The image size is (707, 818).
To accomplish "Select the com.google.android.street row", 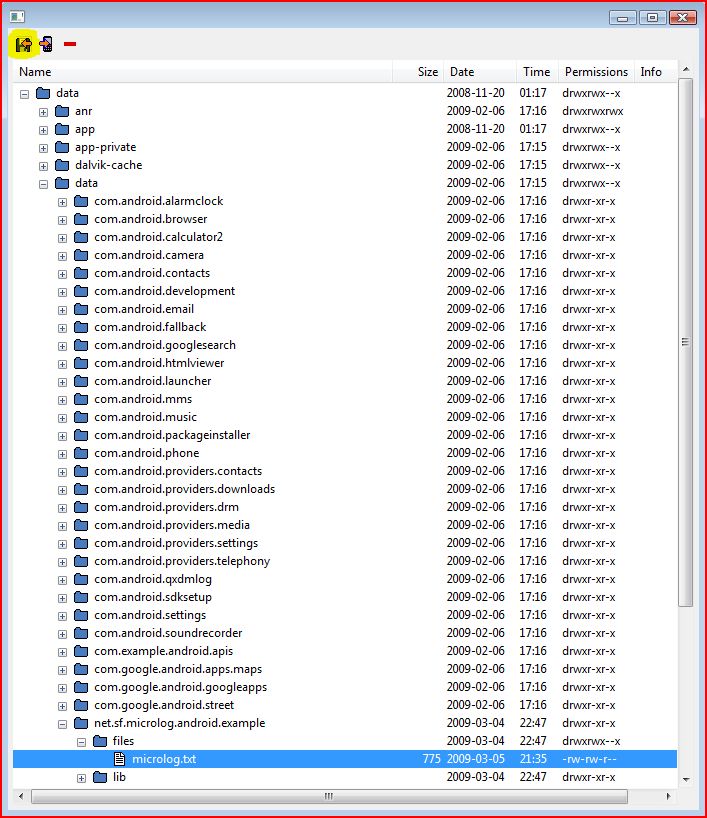I will click(x=345, y=705).
